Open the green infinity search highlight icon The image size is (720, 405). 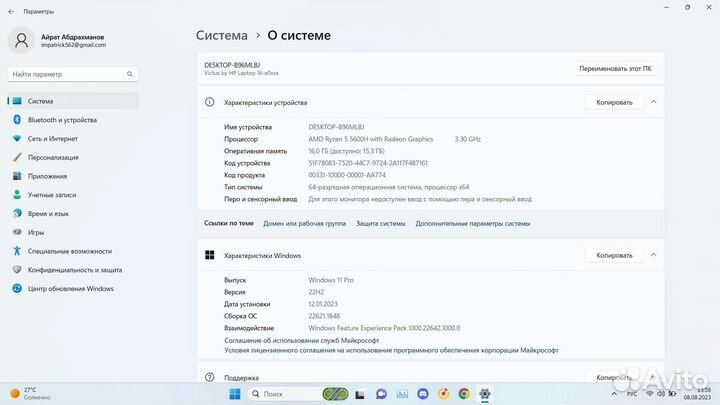pyautogui.click(x=335, y=394)
